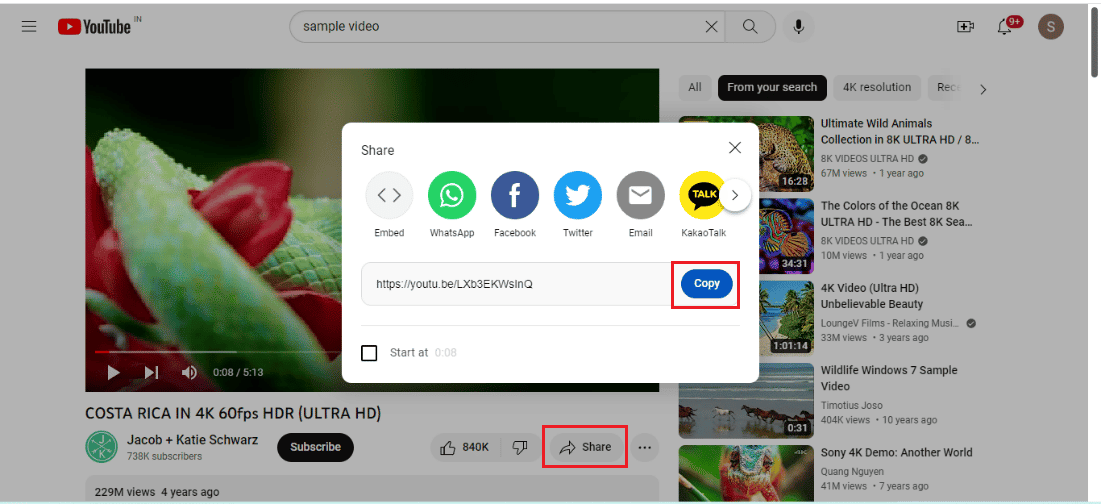Copy the video link
Screen dimensions: 1101x504
point(706,284)
